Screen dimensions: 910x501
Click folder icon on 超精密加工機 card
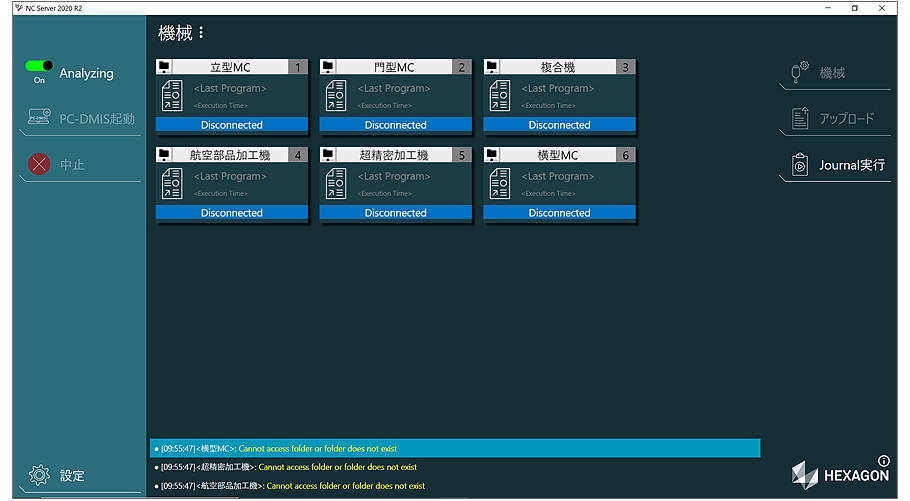click(328, 155)
